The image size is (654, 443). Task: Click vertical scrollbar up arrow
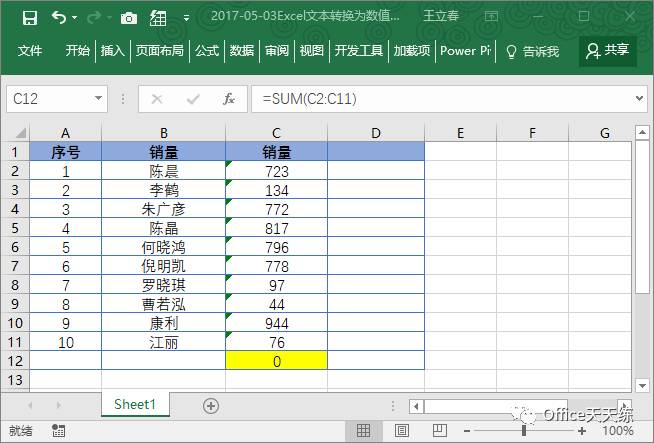click(642, 133)
